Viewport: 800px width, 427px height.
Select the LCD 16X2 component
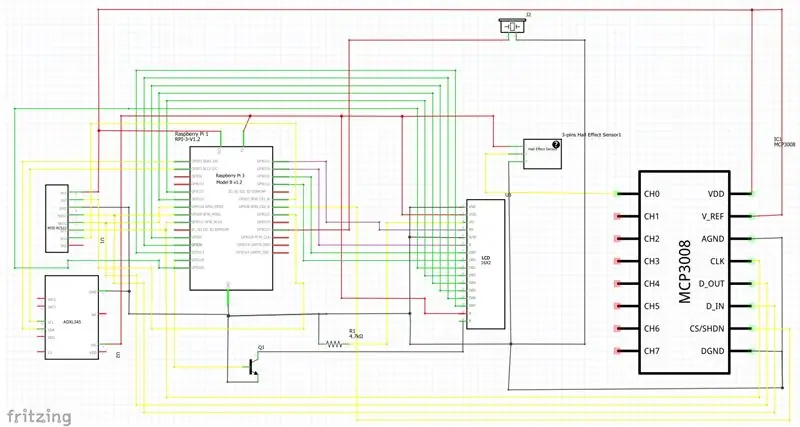point(486,264)
